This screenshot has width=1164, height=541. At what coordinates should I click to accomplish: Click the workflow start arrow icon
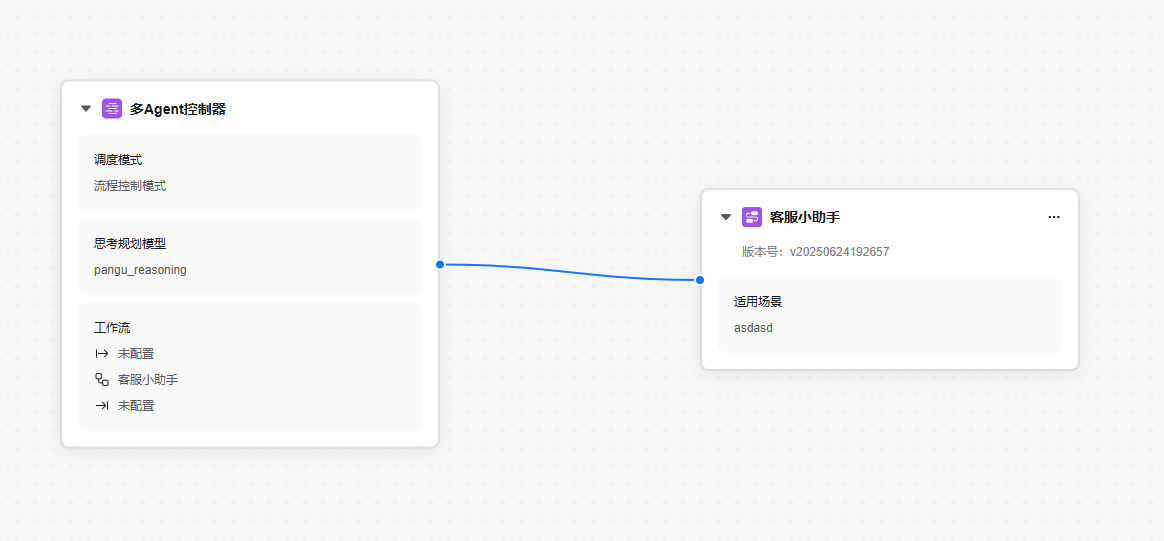click(x=102, y=354)
